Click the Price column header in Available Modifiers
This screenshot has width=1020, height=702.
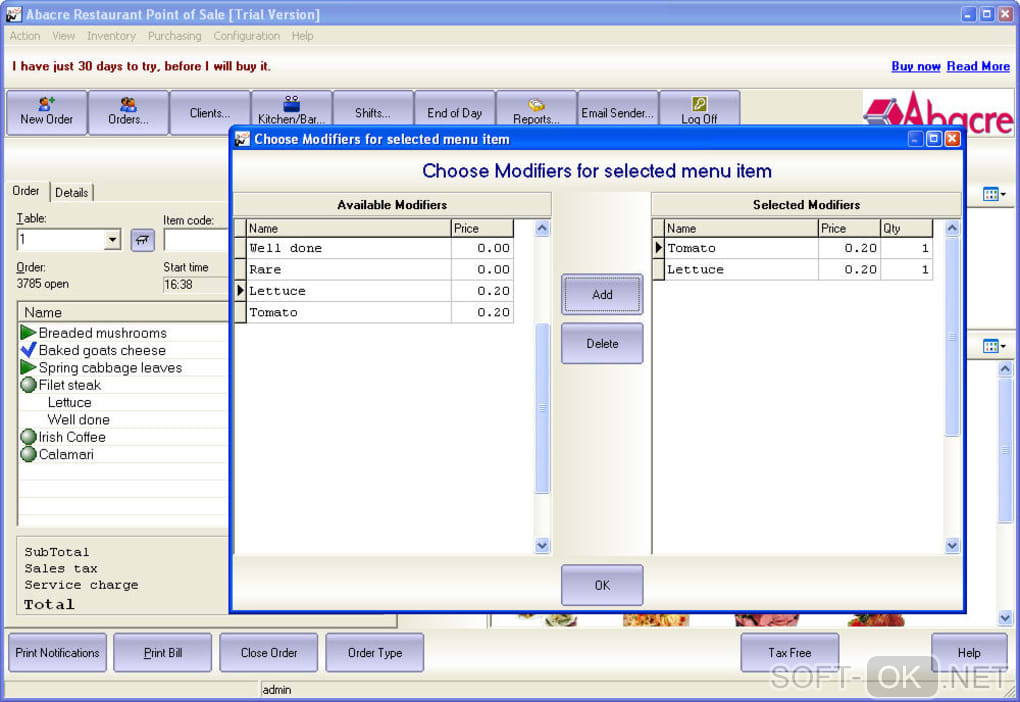click(x=482, y=228)
